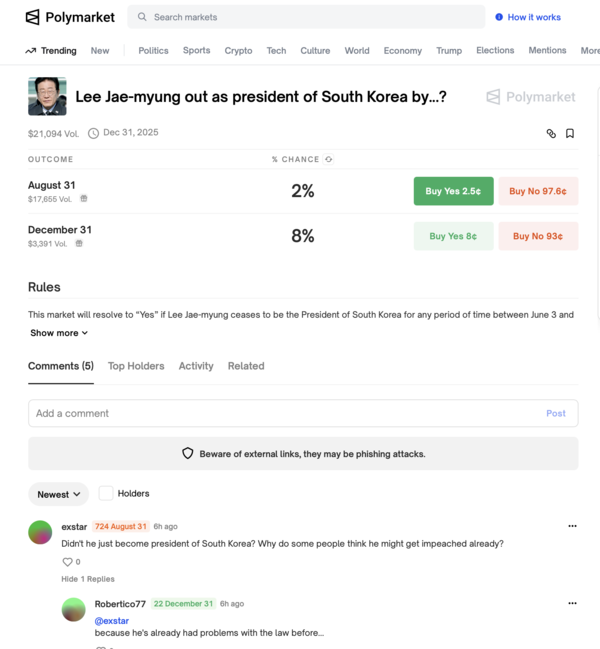
Task: Like exstar's comment with the heart
Action: point(68,562)
